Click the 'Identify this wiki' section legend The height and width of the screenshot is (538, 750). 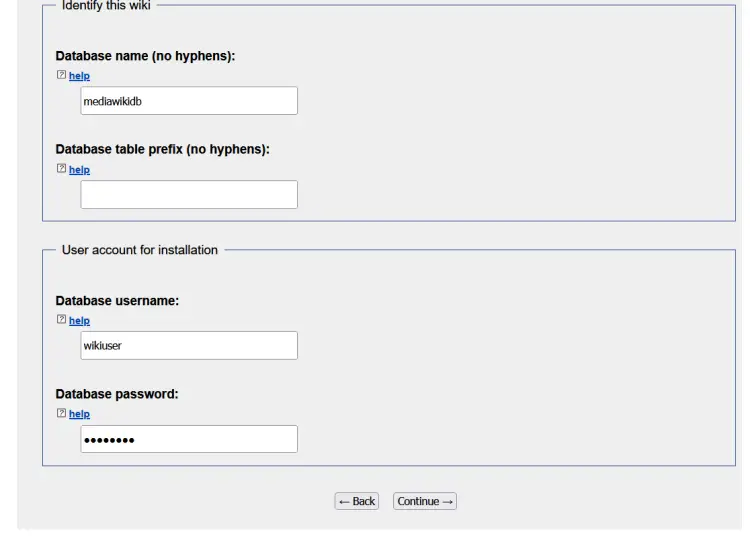click(x=106, y=6)
